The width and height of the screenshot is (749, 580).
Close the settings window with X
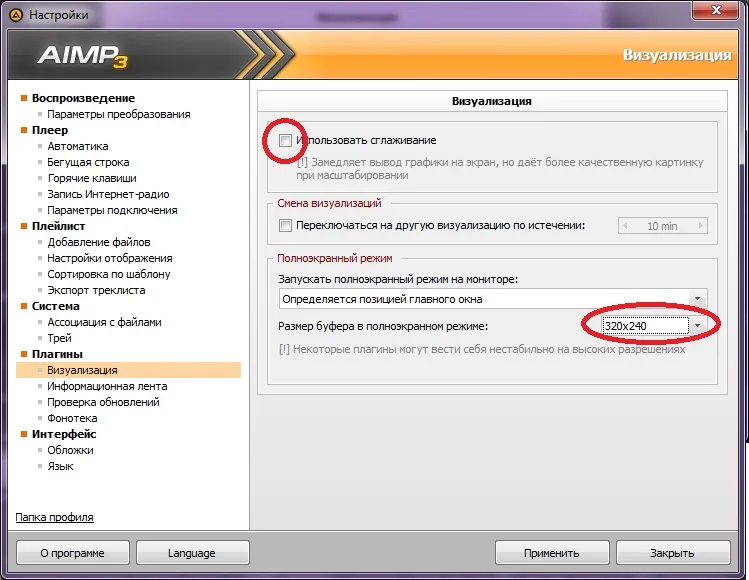pos(716,10)
